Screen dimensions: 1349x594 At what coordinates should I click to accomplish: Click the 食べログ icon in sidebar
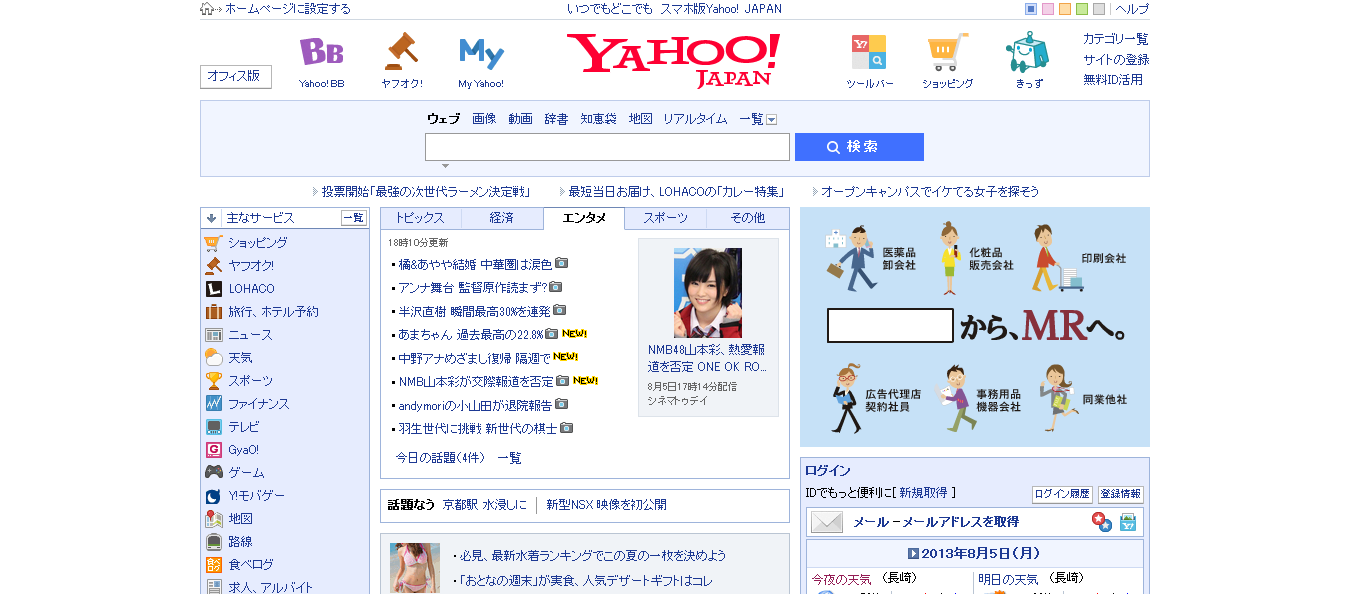(x=213, y=565)
